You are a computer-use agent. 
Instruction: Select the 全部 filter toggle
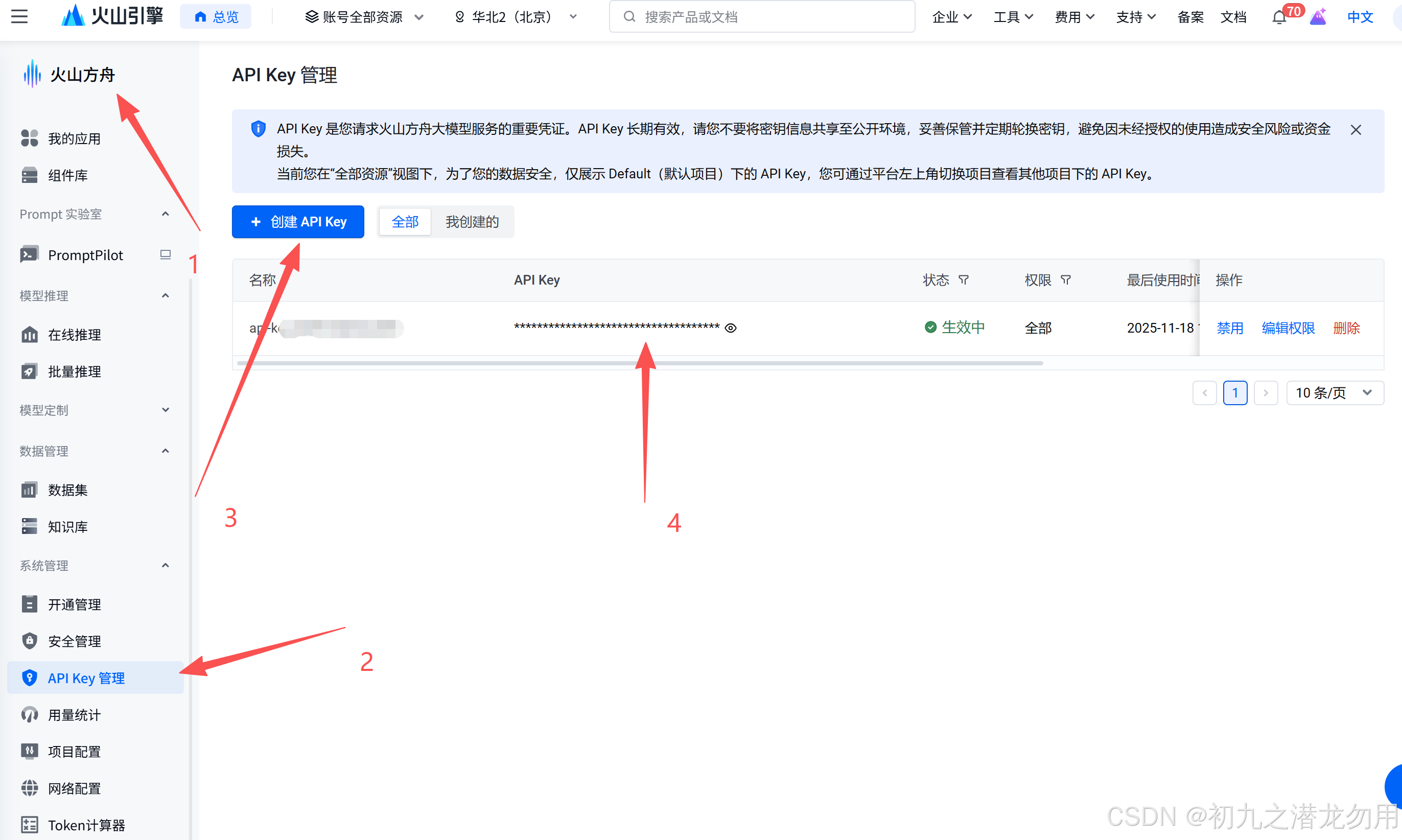coord(405,222)
